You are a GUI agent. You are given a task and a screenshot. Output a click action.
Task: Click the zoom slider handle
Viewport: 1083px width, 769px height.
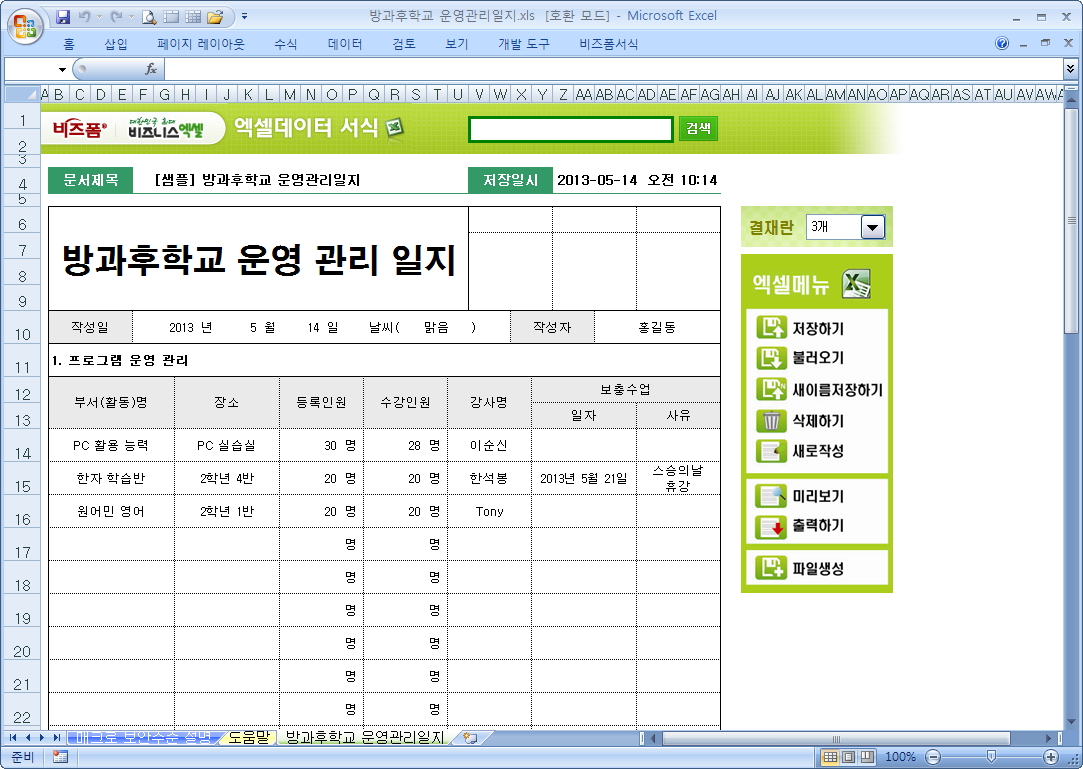(x=990, y=757)
